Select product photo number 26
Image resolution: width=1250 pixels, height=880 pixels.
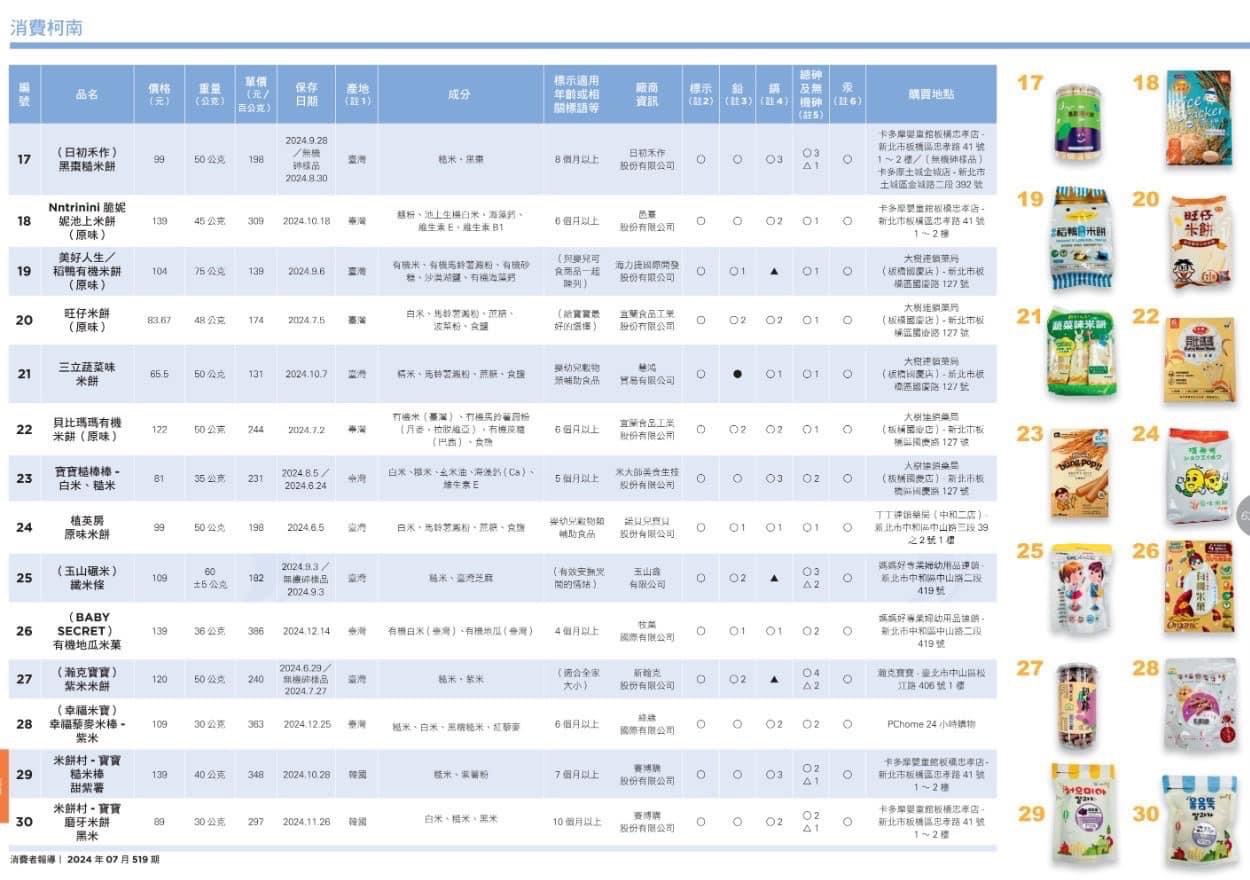(x=1198, y=587)
